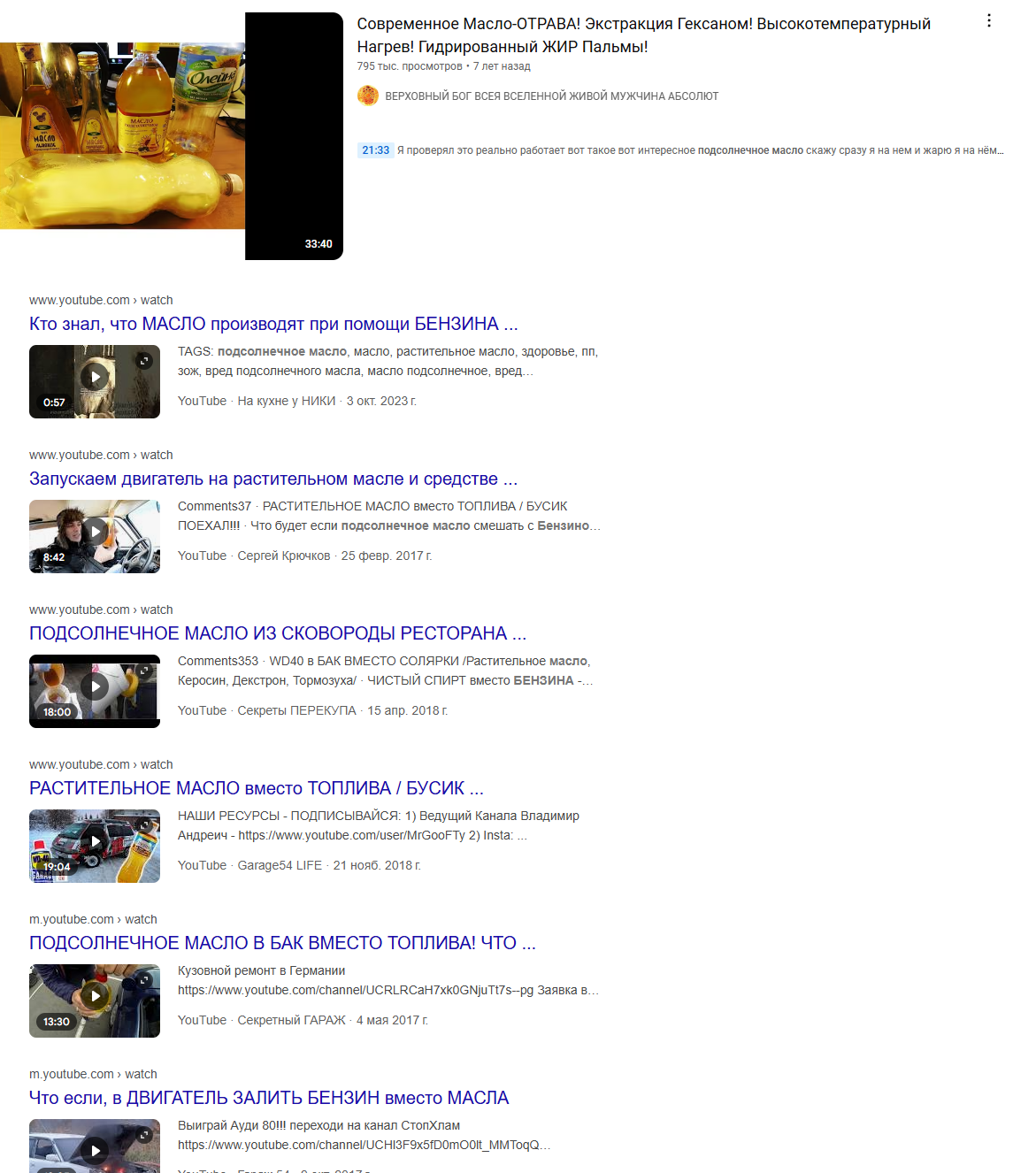
Task: Click the Секреты ПЕРЕКУПА source text
Action: pyautogui.click(x=297, y=710)
